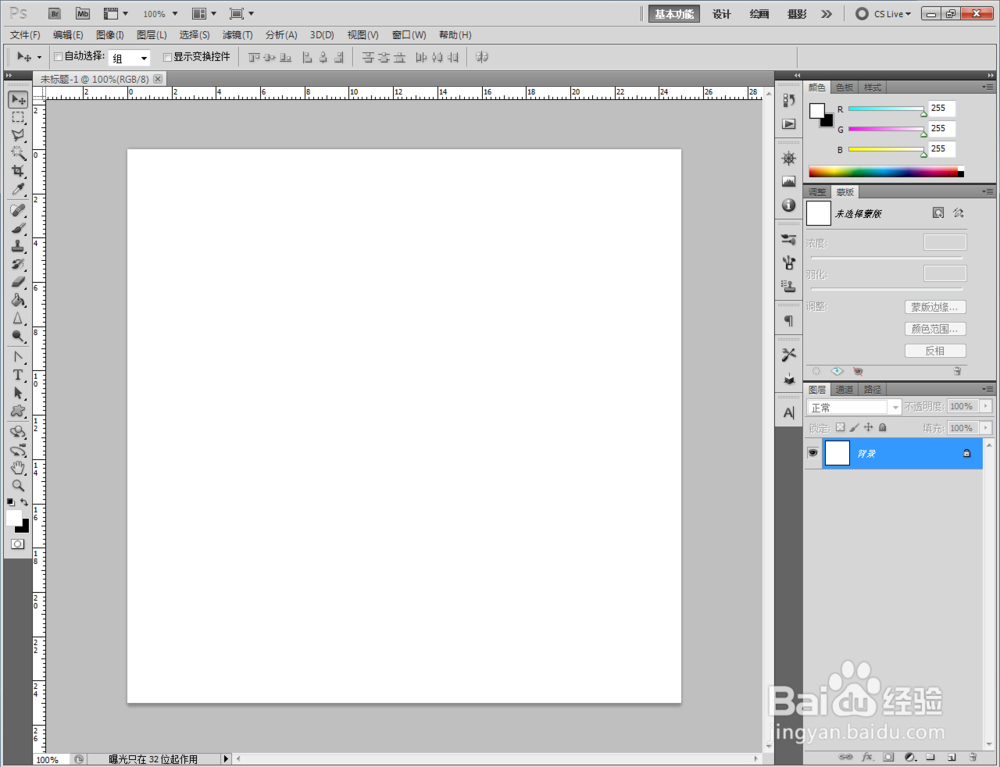The width and height of the screenshot is (1000, 767).
Task: Select the Eyedropper tool
Action: pos(18,189)
